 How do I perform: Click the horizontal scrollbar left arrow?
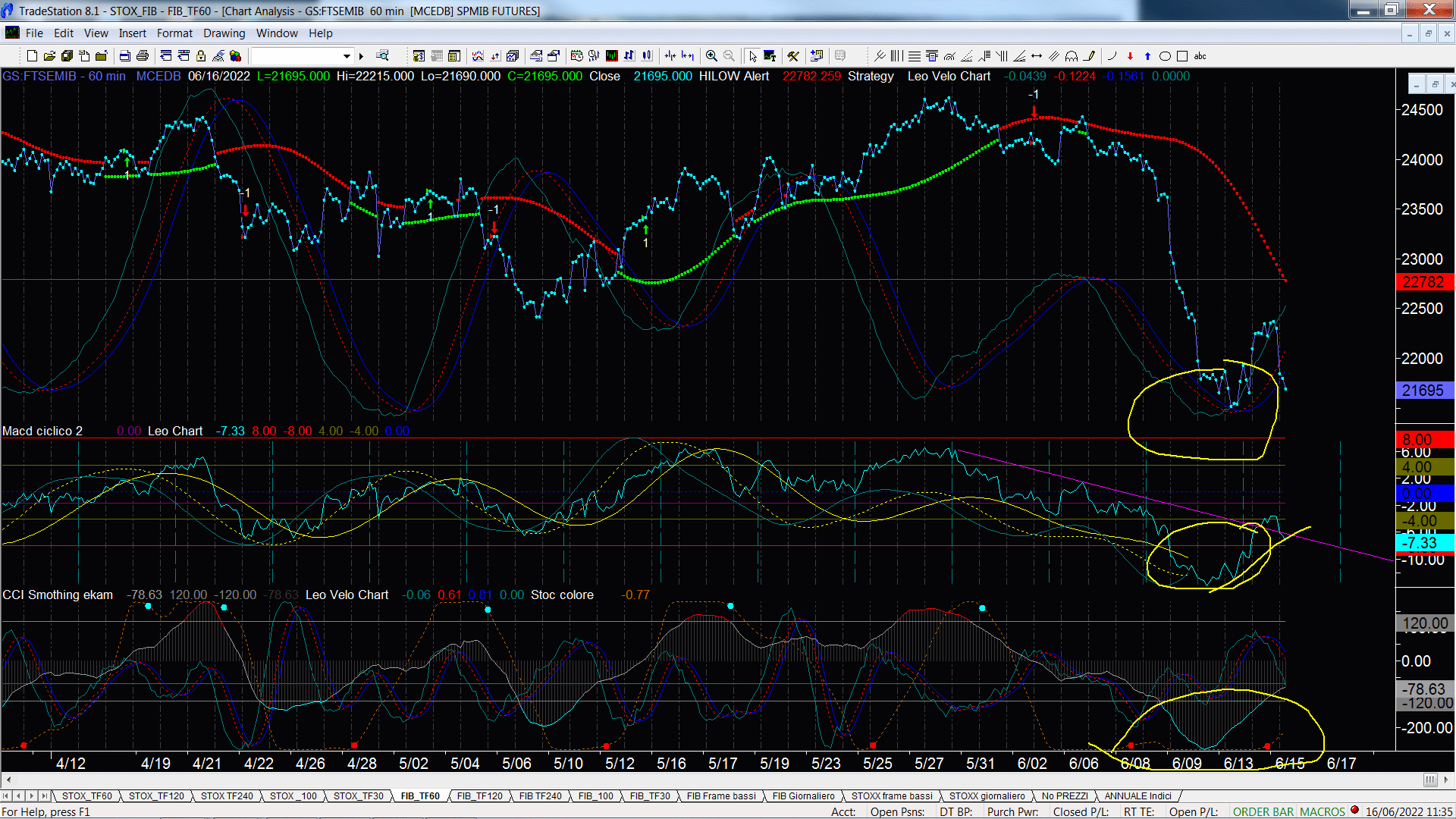(8, 780)
